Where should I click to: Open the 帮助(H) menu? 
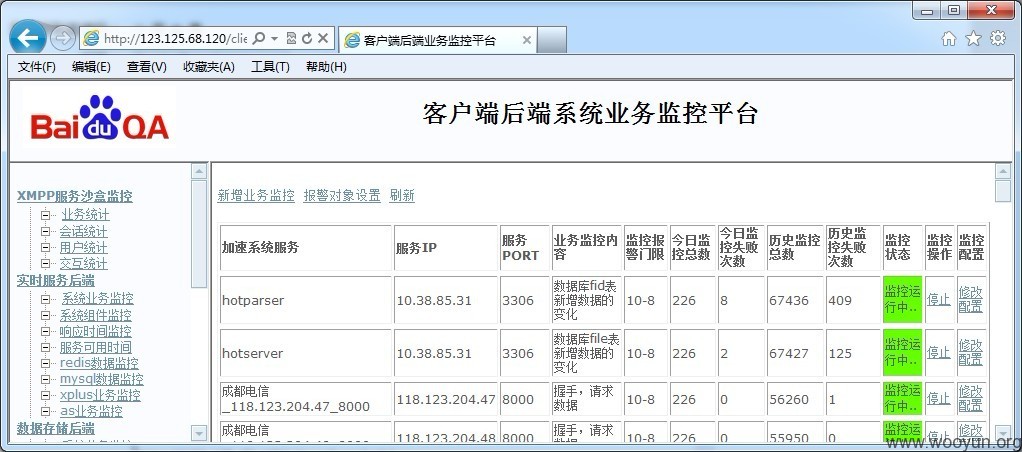point(326,67)
